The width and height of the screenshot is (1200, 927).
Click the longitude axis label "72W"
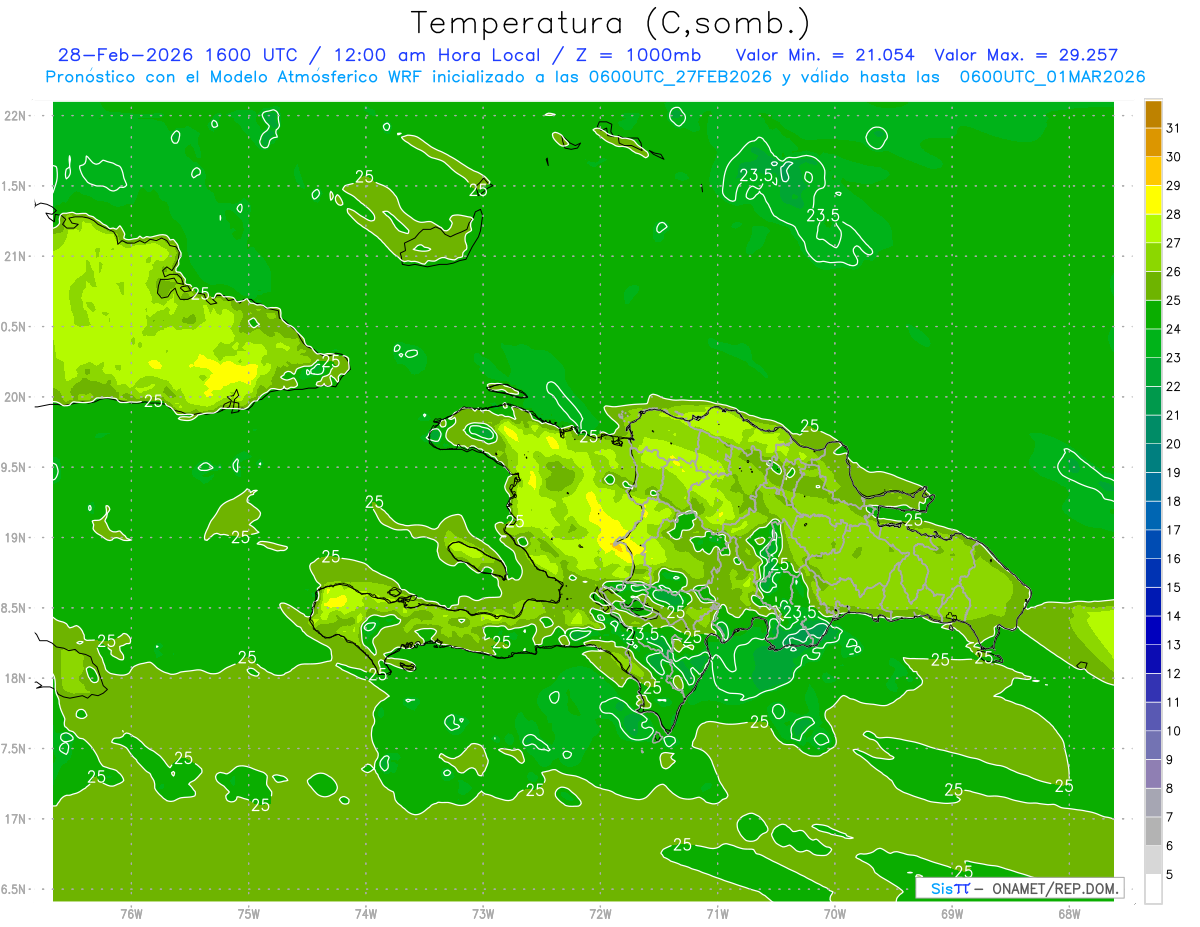pos(600,914)
